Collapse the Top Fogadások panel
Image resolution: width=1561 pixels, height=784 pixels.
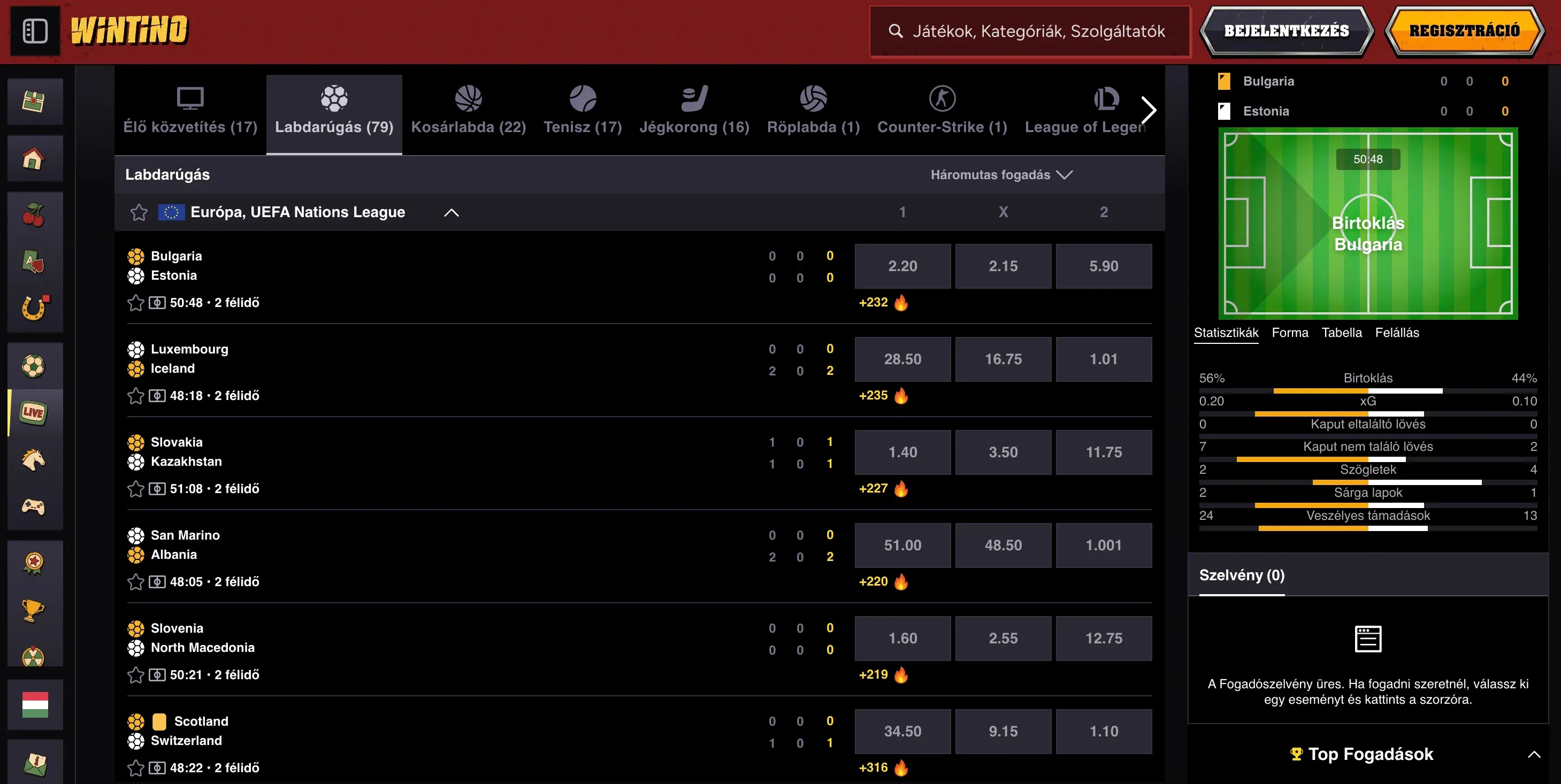(1534, 754)
